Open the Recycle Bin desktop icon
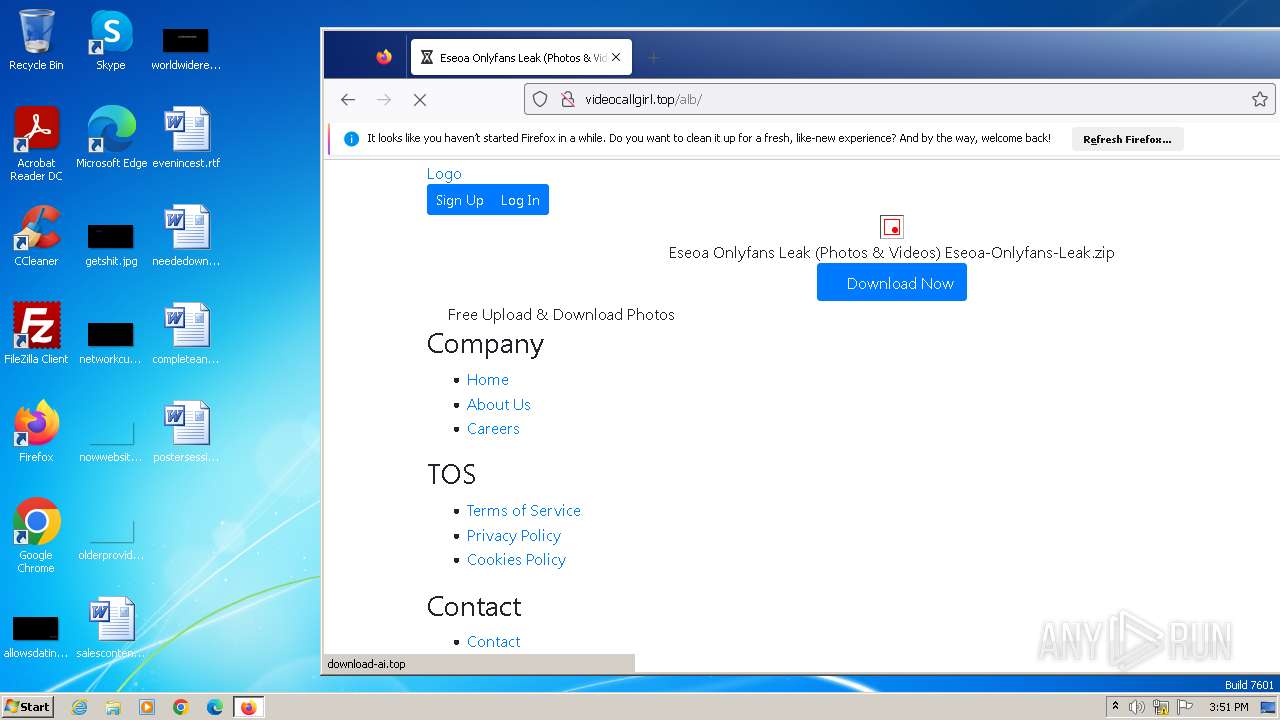Image resolution: width=1280 pixels, height=720 pixels. 36,40
